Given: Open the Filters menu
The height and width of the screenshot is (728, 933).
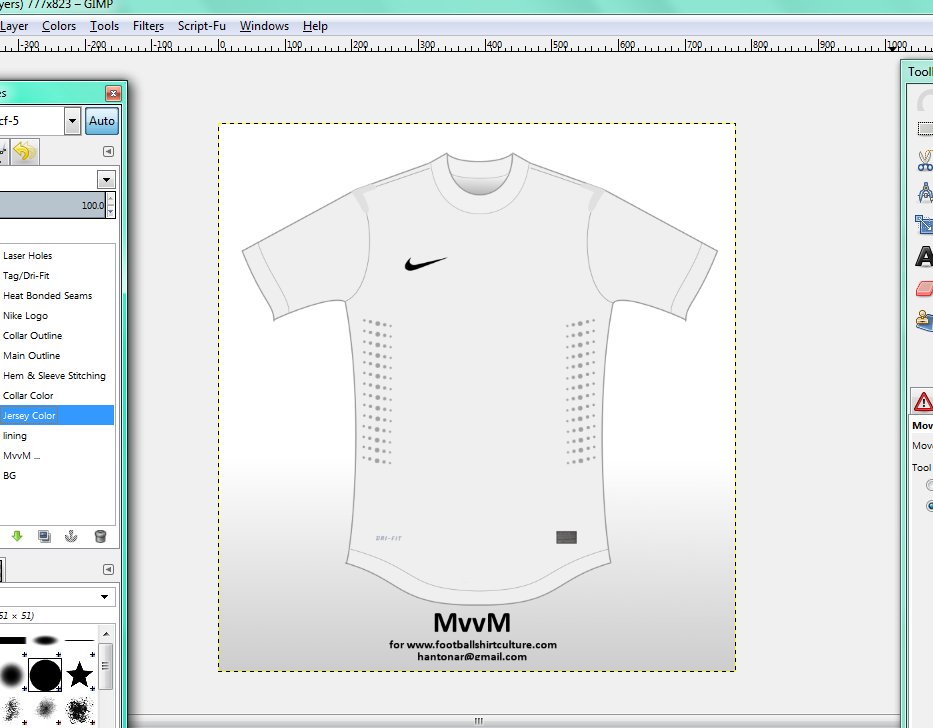Looking at the screenshot, I should click(x=148, y=26).
